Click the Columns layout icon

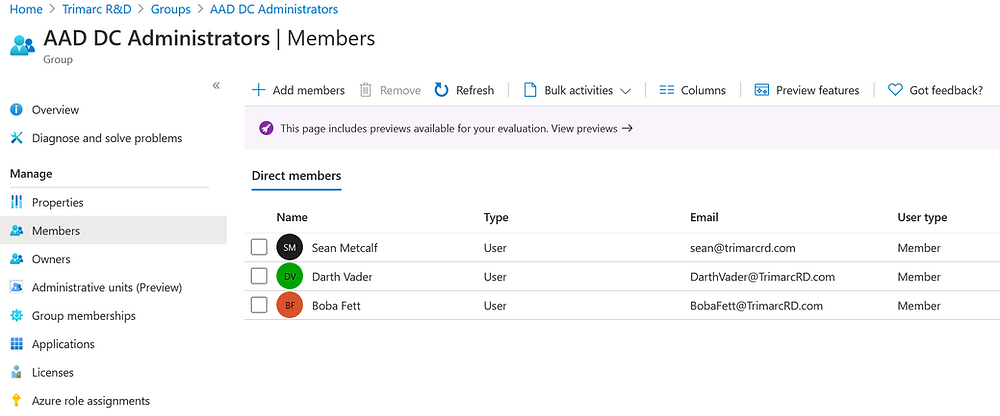666,90
